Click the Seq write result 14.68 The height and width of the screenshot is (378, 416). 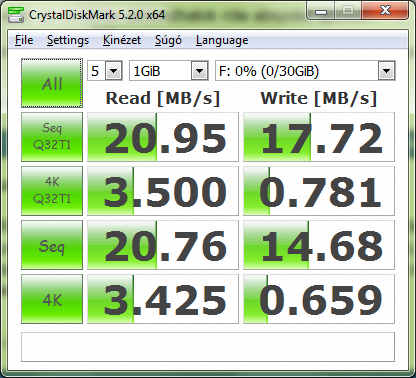pos(319,245)
